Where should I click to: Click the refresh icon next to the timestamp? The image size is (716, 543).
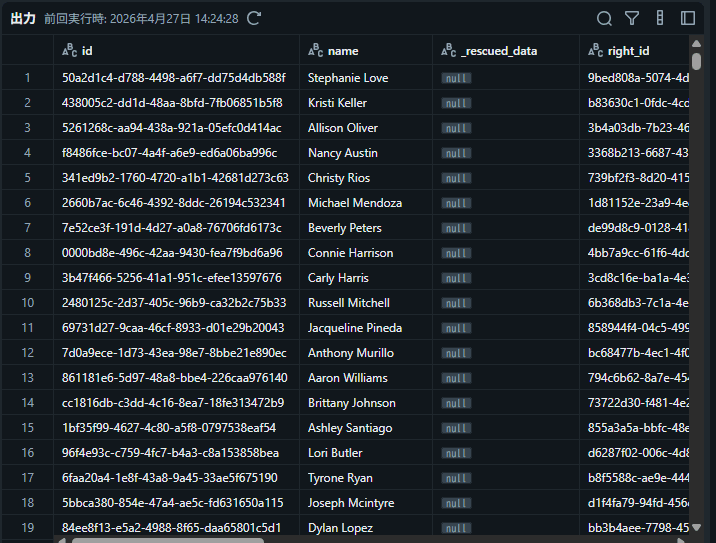pyautogui.click(x=254, y=18)
